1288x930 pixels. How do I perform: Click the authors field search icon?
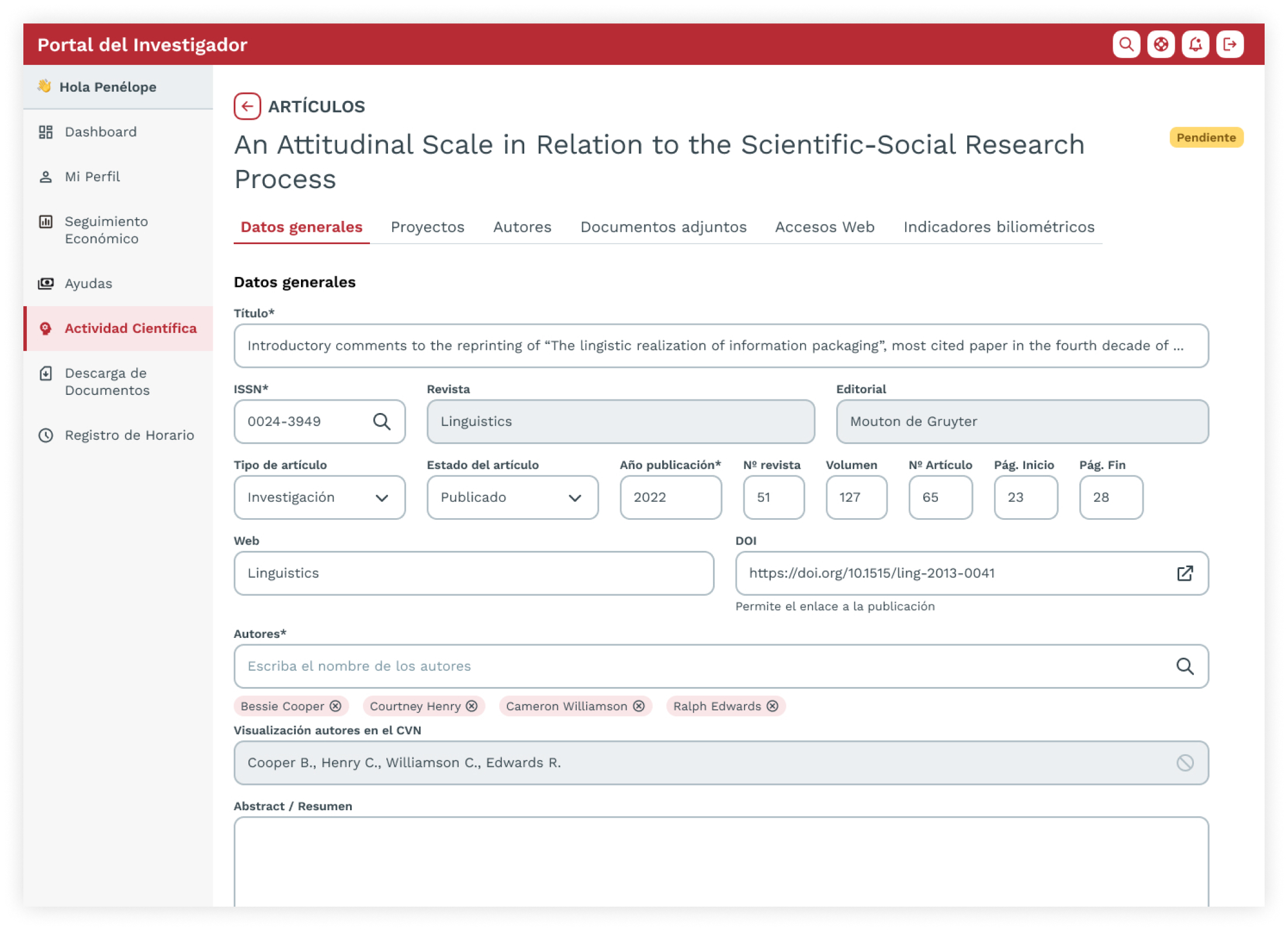[1184, 666]
